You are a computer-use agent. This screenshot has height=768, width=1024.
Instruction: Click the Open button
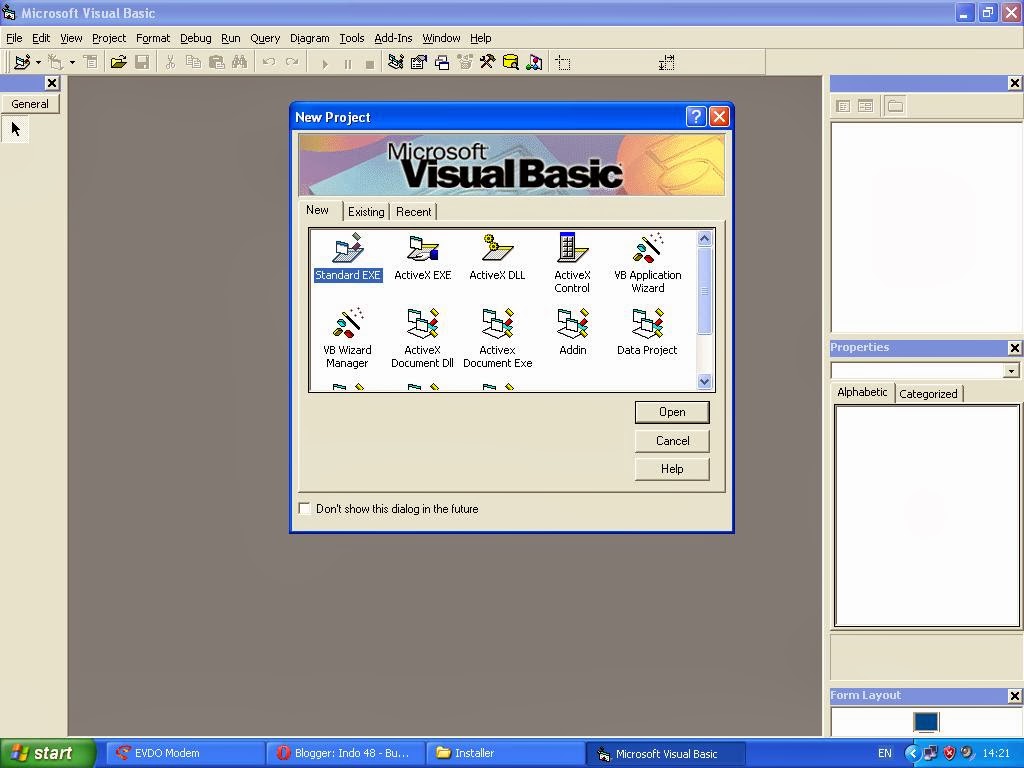(x=671, y=412)
